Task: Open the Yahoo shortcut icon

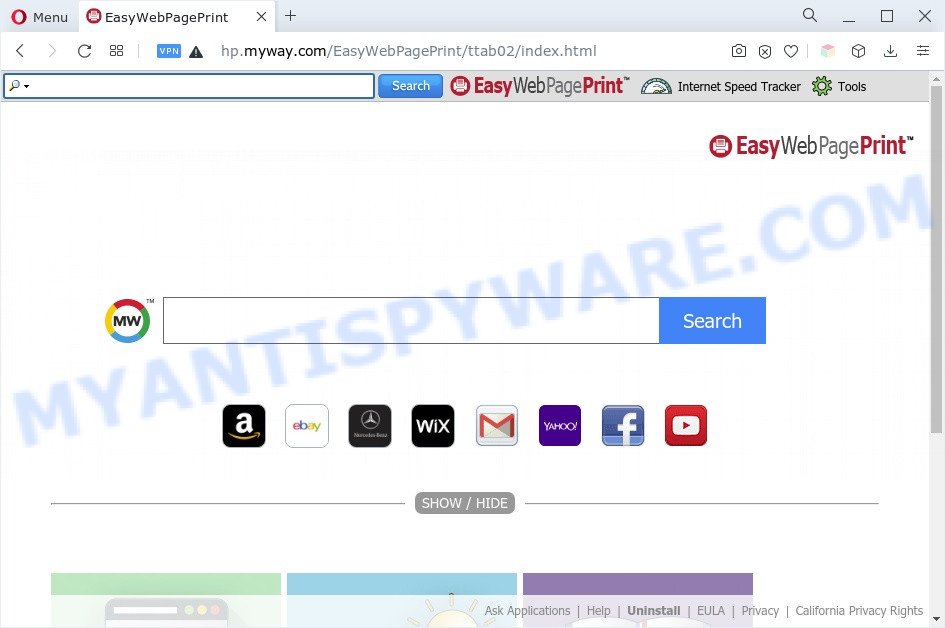Action: tap(560, 426)
